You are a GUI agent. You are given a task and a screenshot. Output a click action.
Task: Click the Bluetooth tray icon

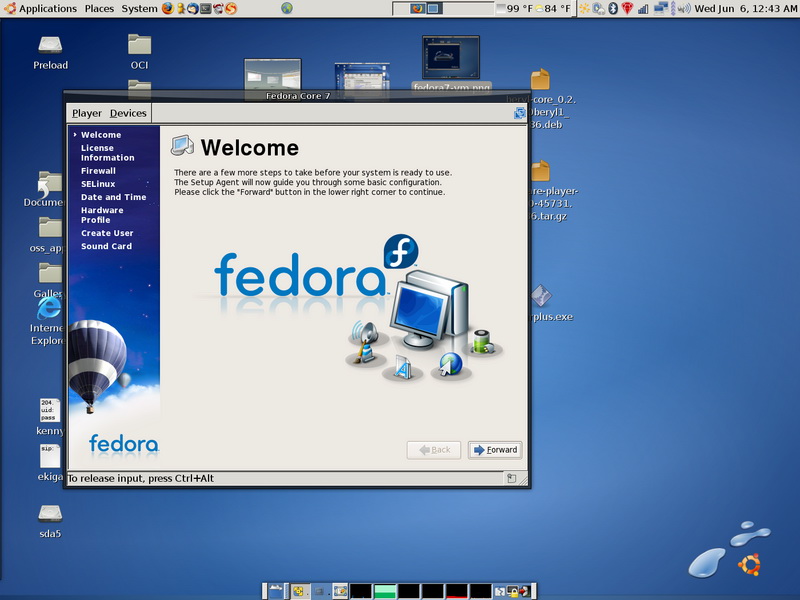pos(612,9)
